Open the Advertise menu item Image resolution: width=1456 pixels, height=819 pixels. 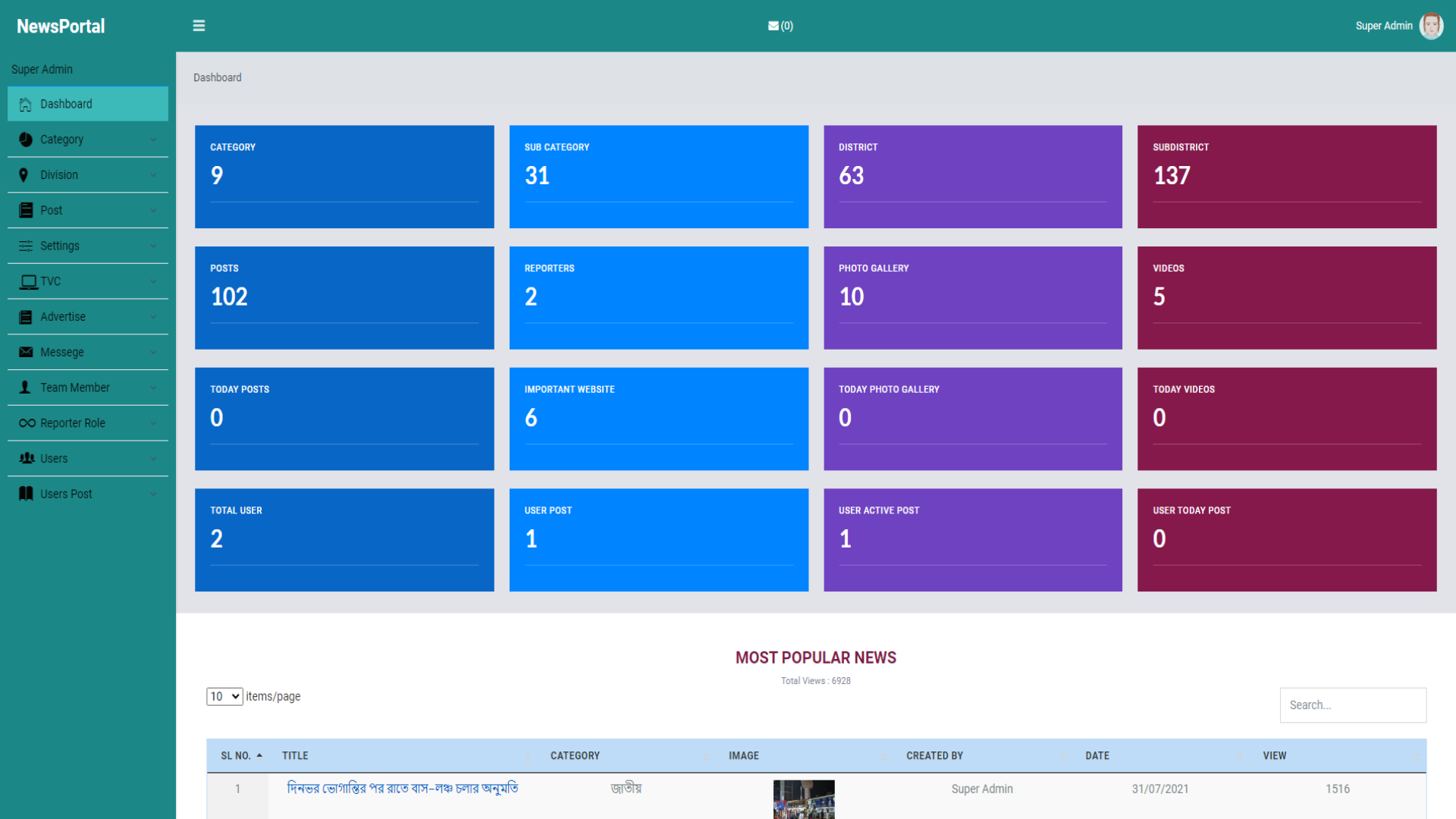[63, 317]
